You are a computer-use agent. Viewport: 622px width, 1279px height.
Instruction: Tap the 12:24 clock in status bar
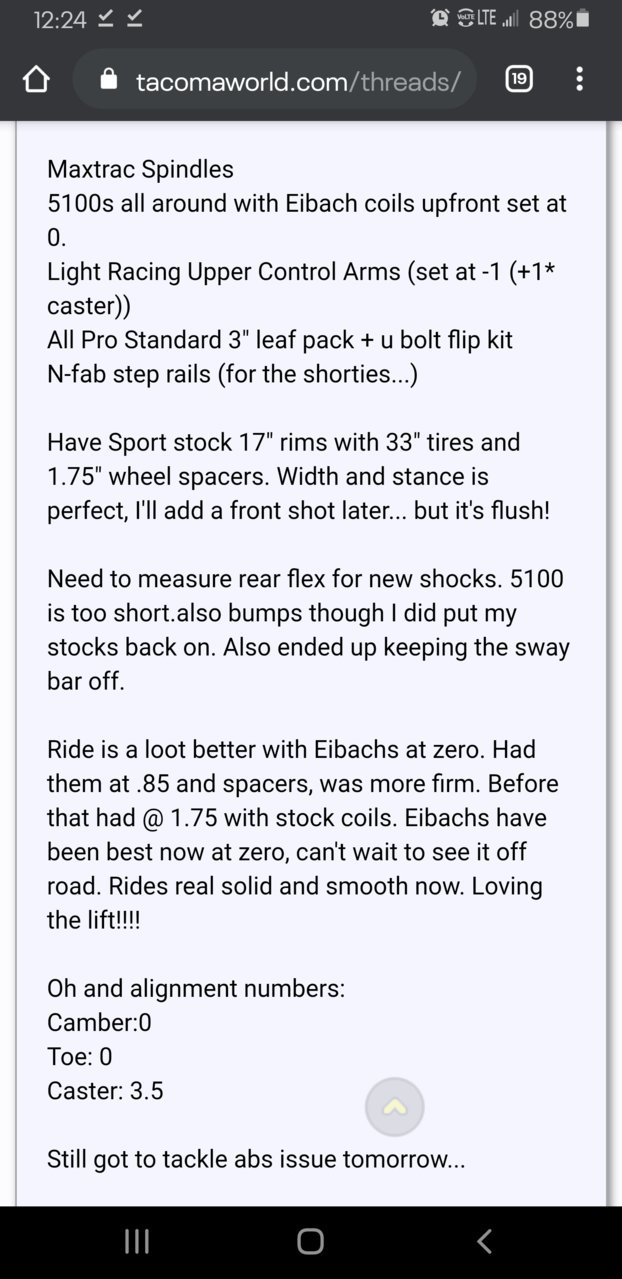pos(60,19)
